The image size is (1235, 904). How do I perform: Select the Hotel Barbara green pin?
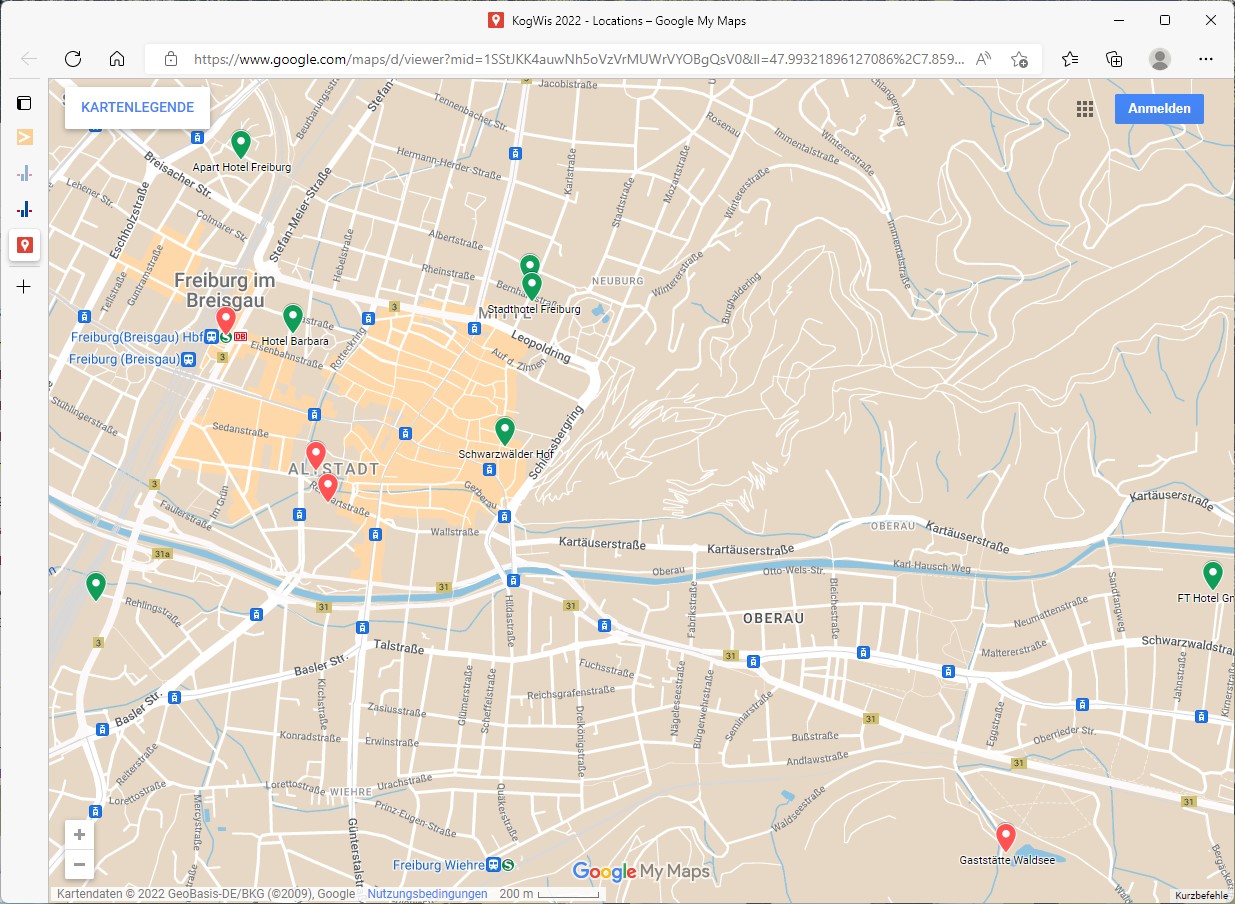[x=293, y=318]
